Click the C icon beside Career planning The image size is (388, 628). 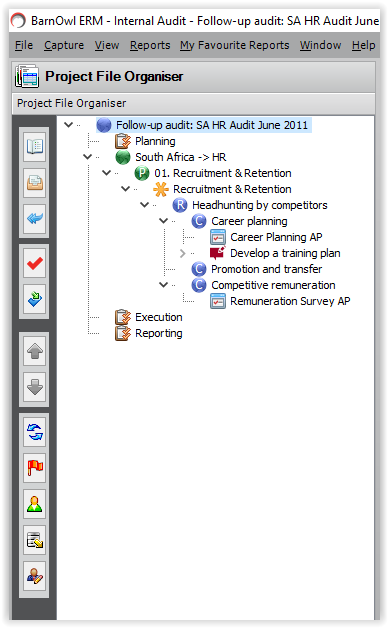pyautogui.click(x=199, y=221)
